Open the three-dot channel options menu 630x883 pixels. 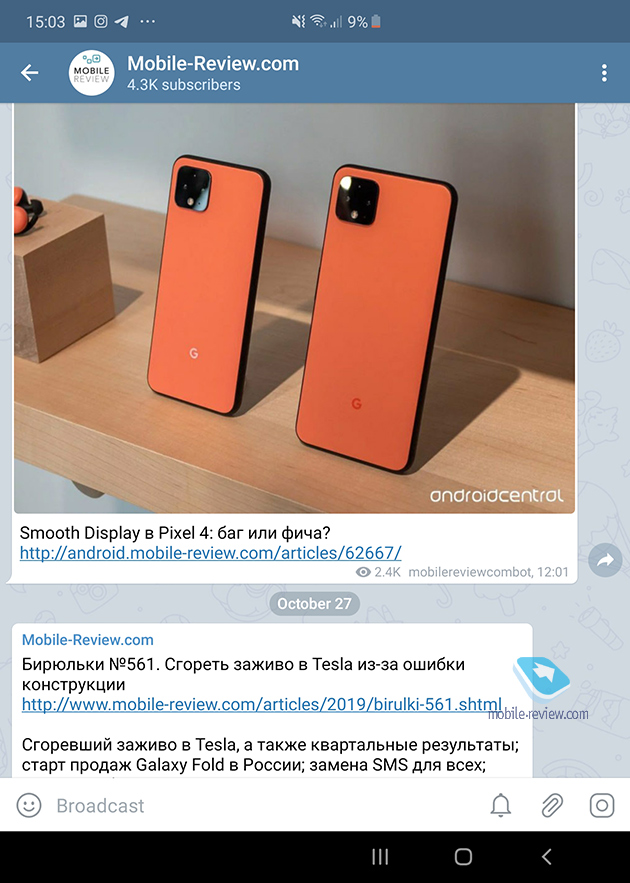604,73
